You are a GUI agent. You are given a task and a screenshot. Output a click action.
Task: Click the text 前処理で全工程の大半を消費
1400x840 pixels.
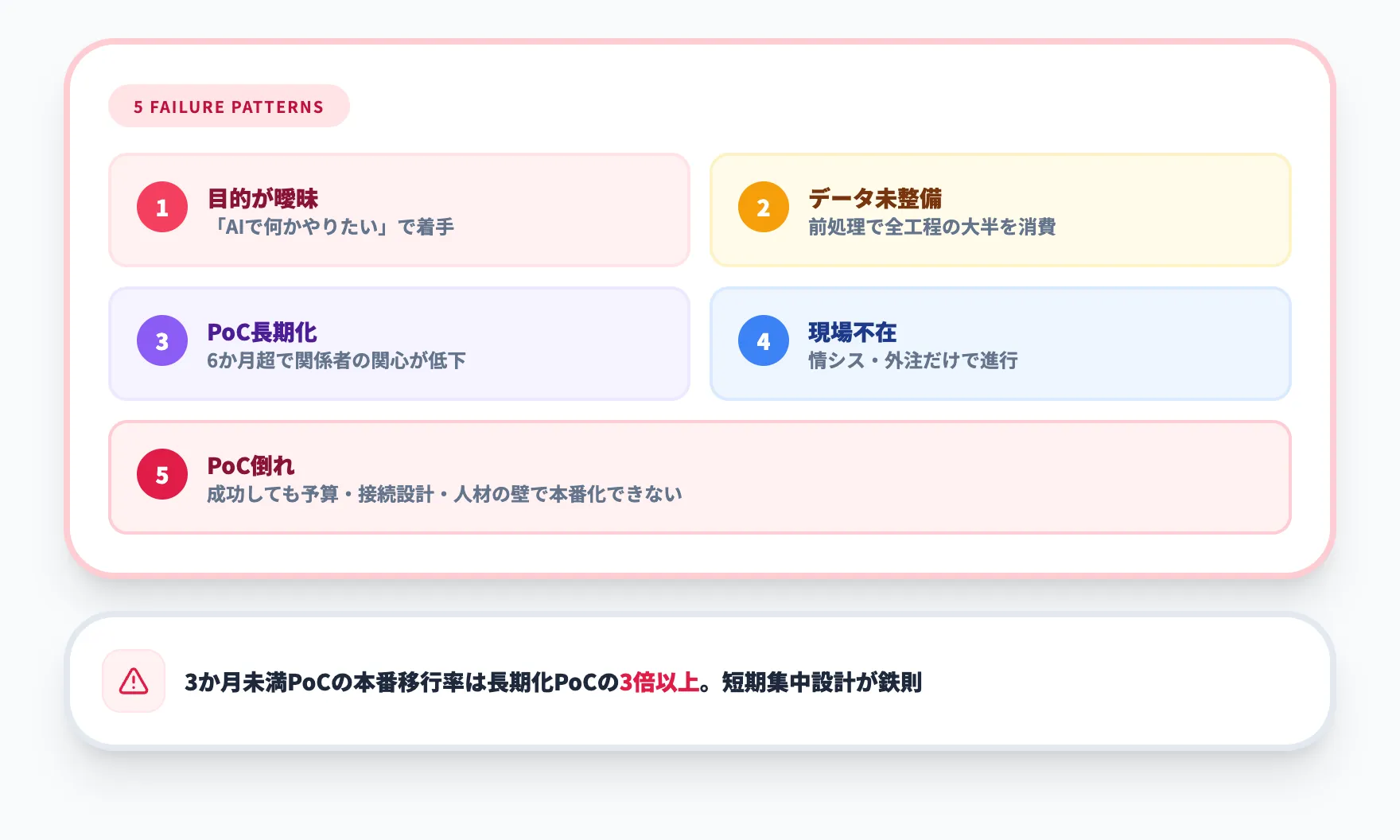click(932, 227)
